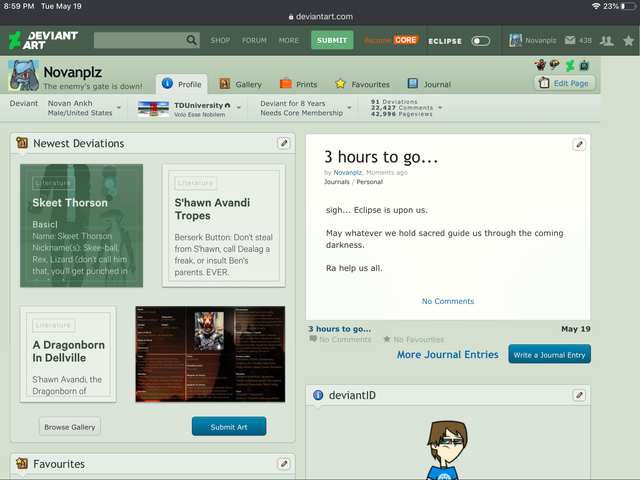
Task: Open the friends/watch people icon
Action: (607, 40)
